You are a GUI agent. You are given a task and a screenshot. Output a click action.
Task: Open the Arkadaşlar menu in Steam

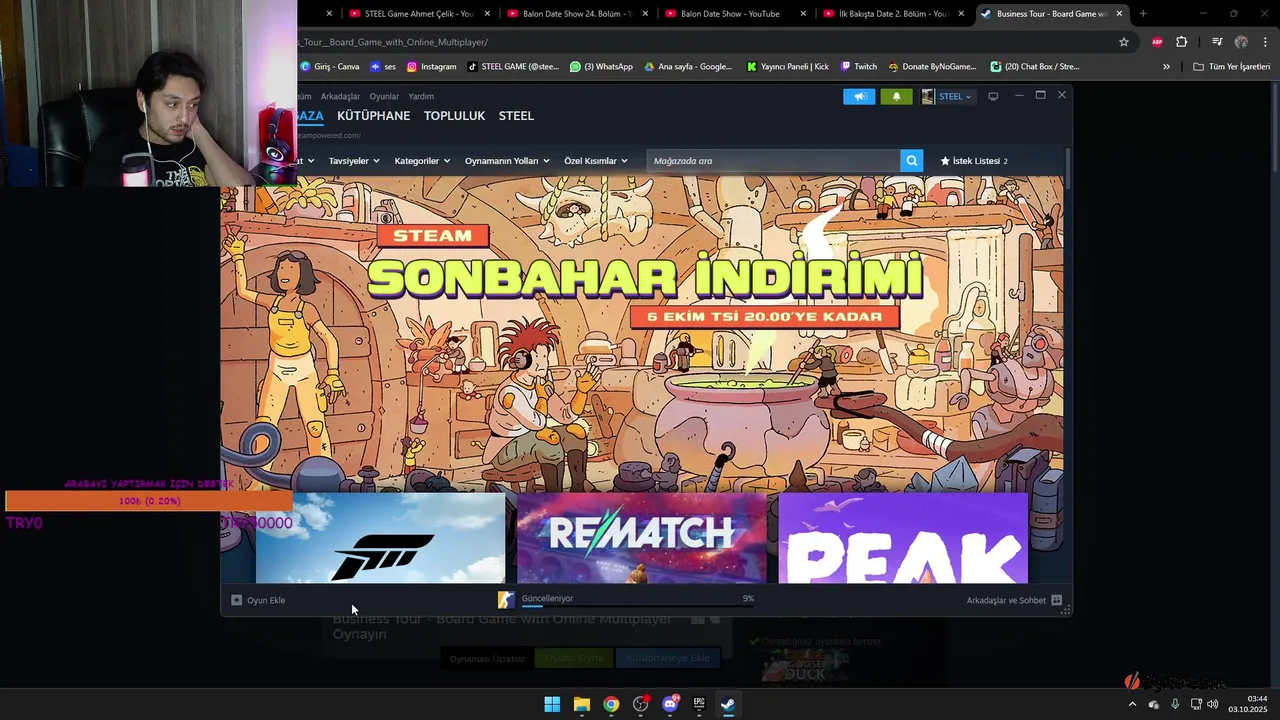pos(340,97)
